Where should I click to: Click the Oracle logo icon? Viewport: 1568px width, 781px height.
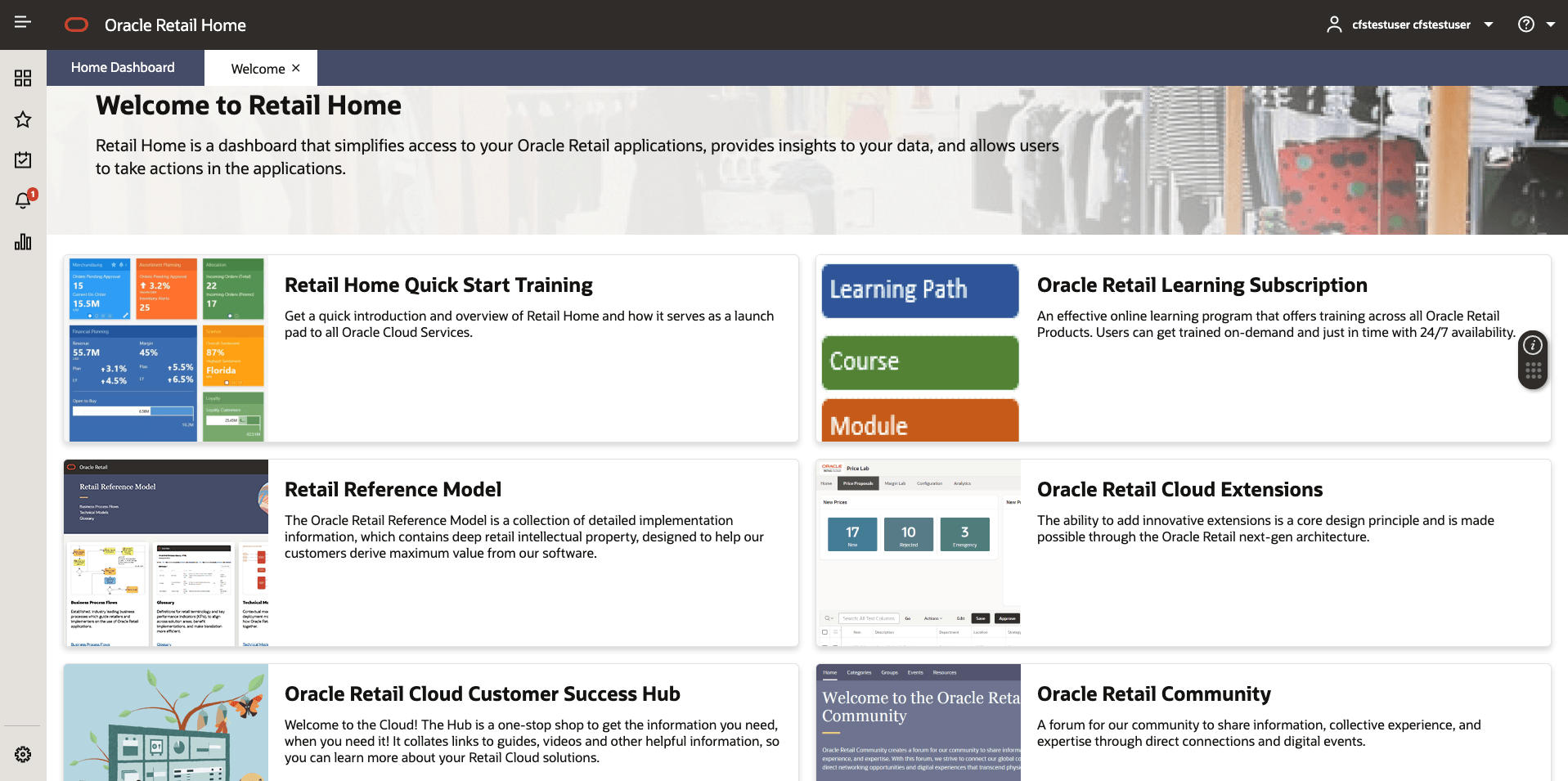[x=76, y=25]
